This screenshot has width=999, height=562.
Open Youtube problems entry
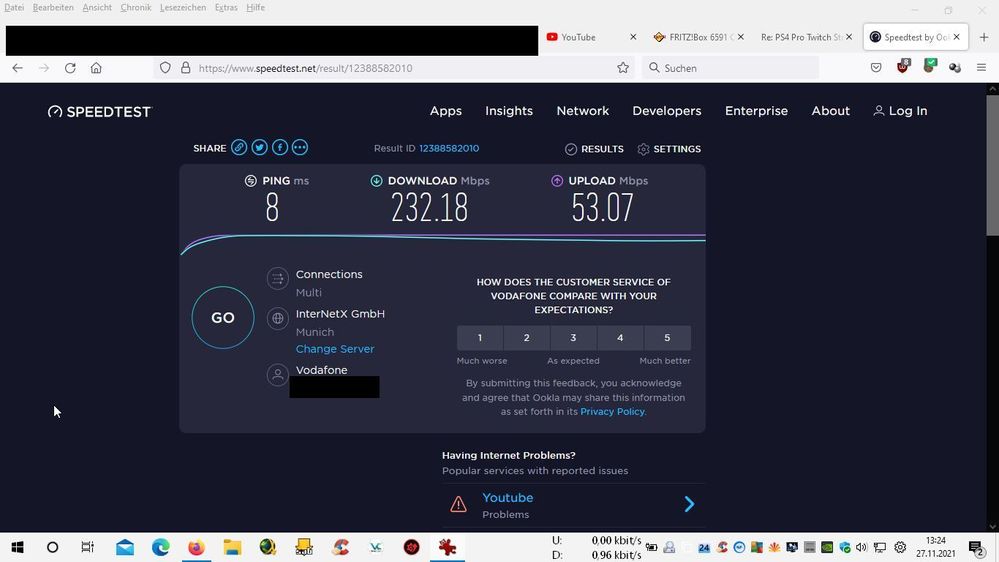507,498
